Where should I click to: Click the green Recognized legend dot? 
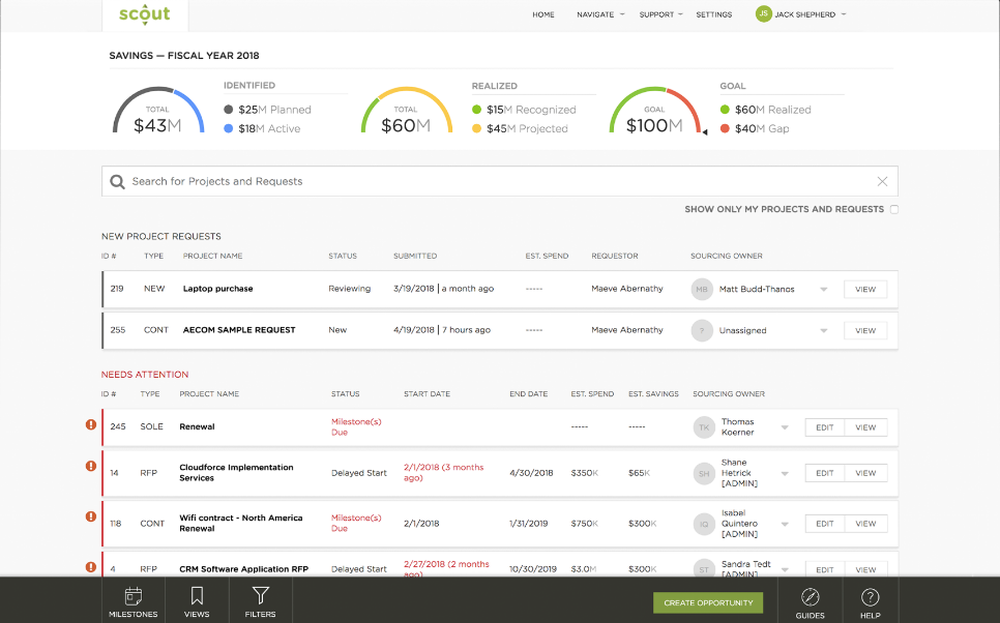pos(476,109)
